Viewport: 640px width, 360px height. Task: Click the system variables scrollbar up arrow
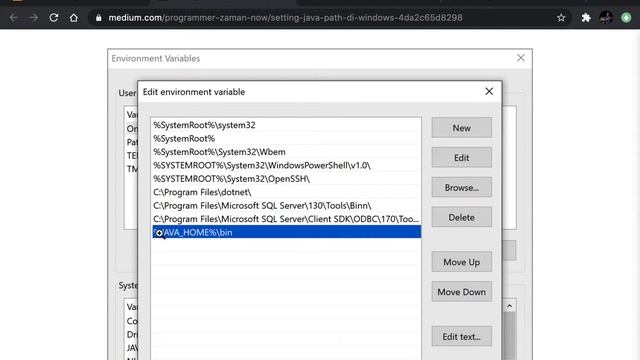coord(509,306)
